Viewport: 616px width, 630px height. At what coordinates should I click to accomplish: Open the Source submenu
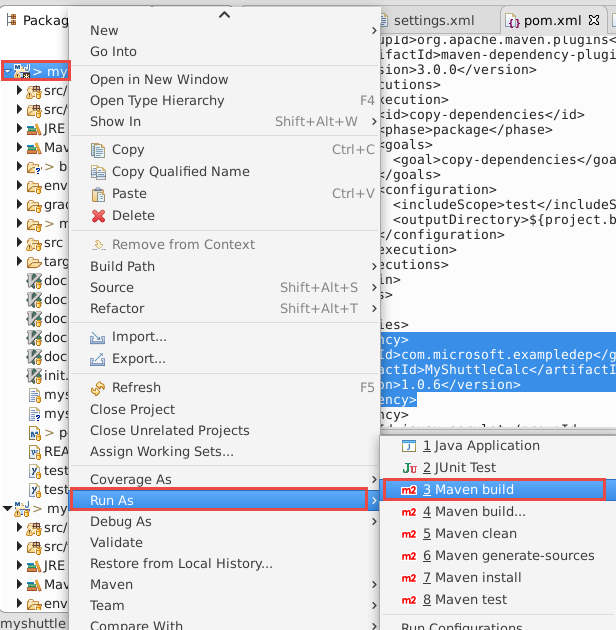click(x=225, y=287)
